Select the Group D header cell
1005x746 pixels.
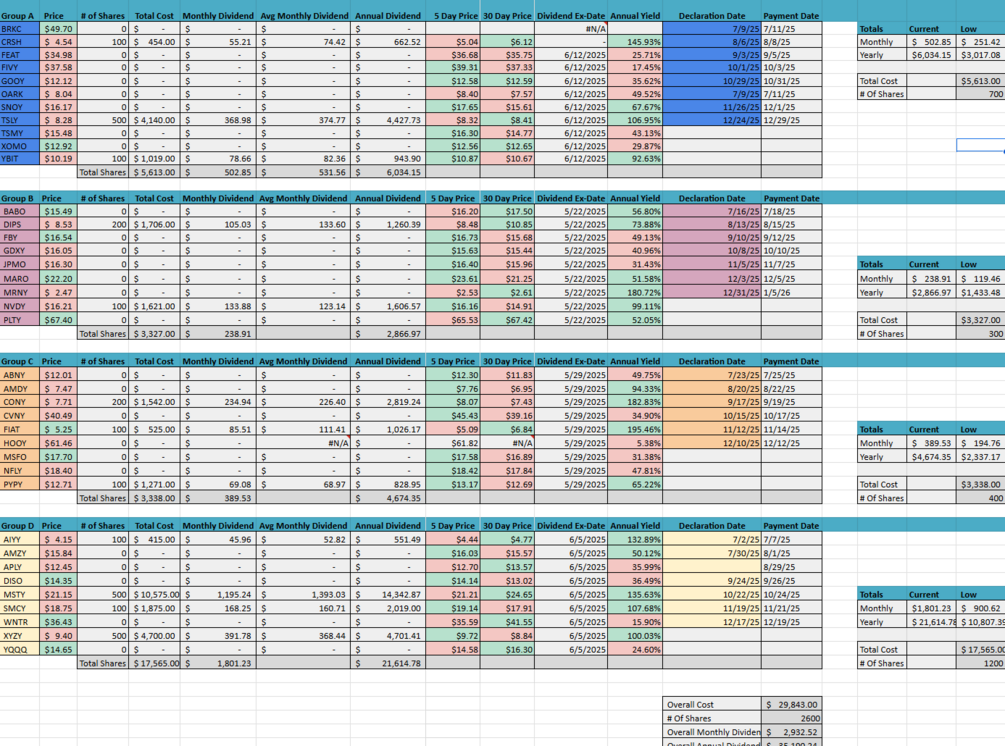point(20,526)
